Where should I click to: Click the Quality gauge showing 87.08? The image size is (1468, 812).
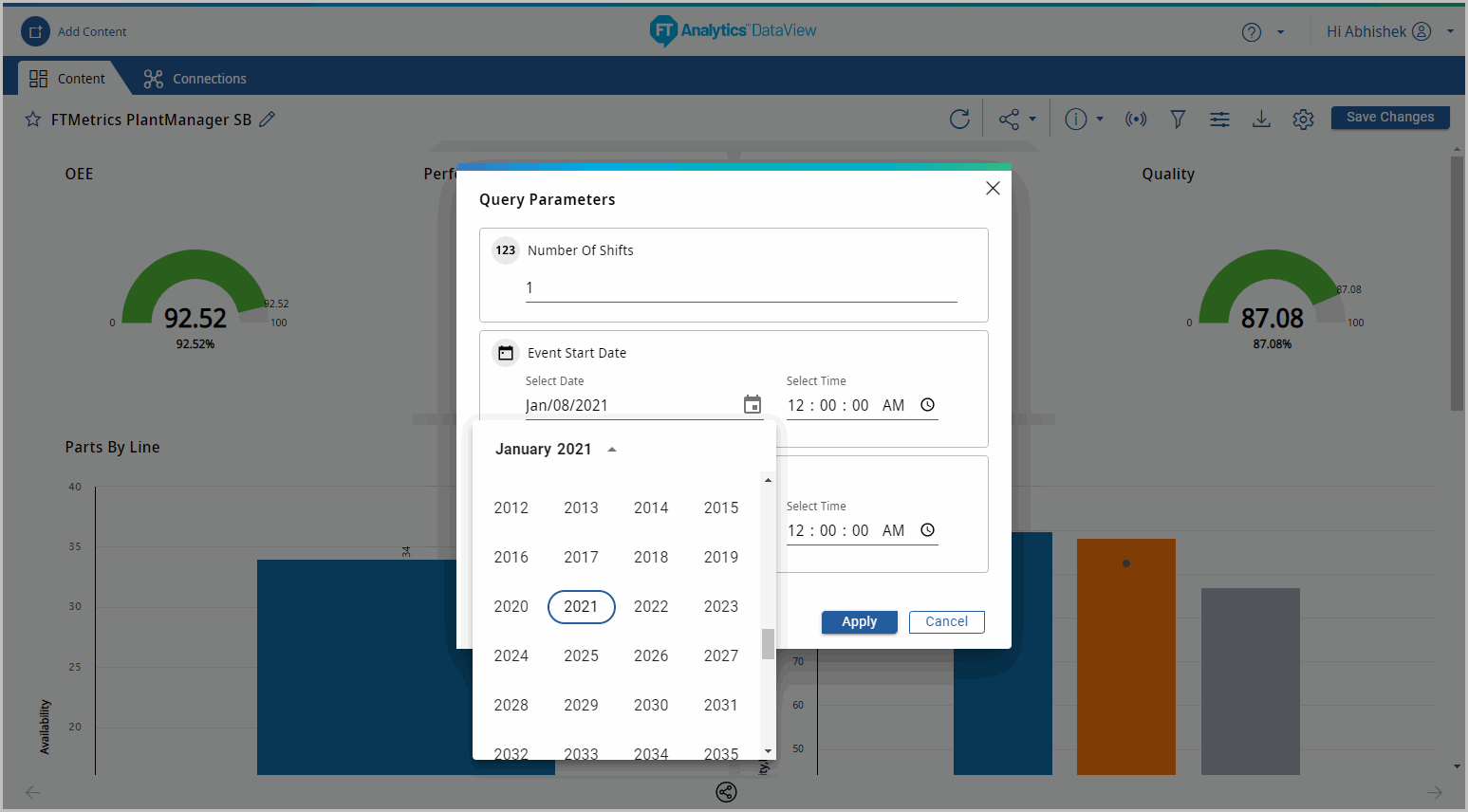[1272, 299]
